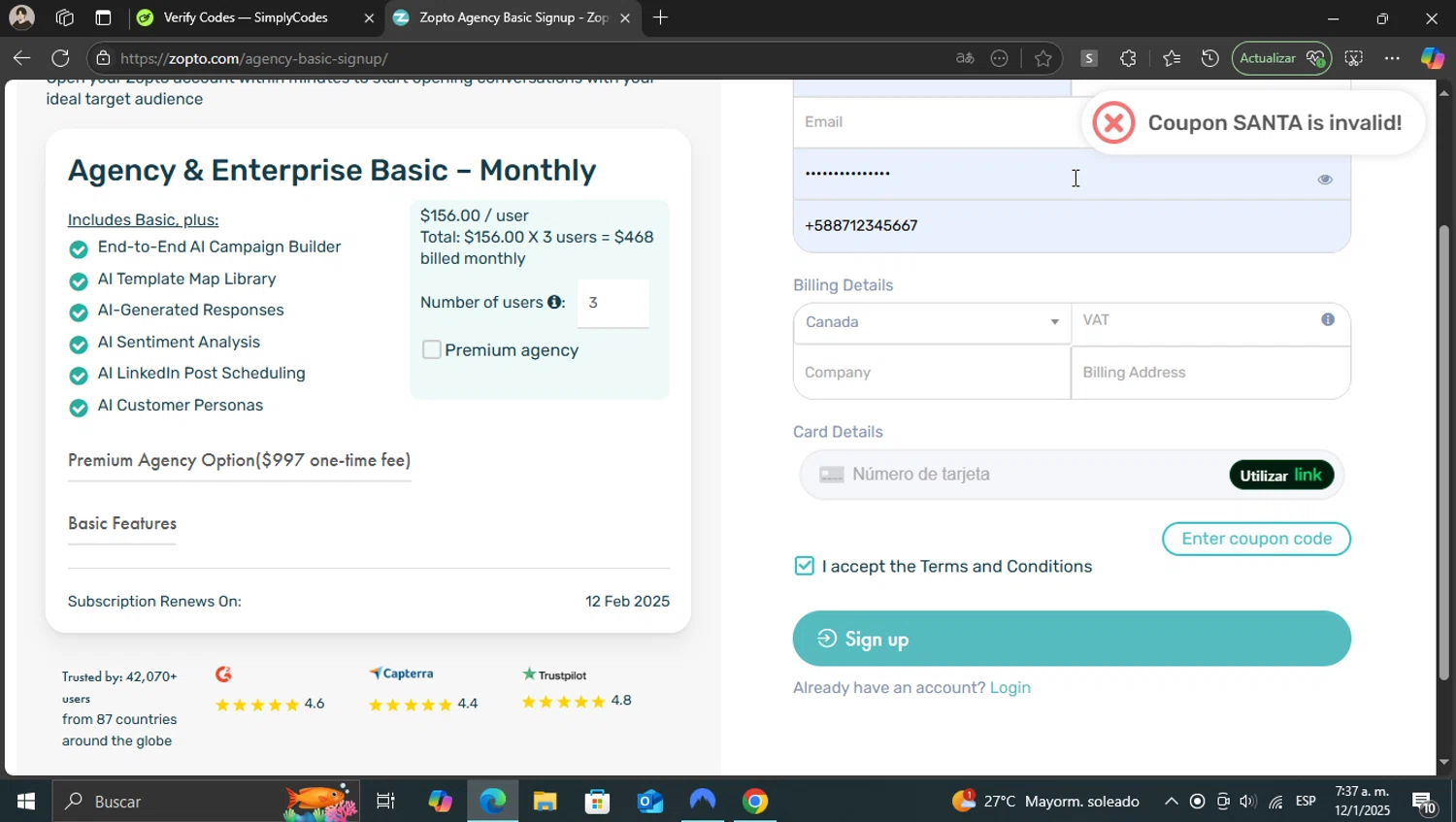This screenshot has width=1456, height=822.
Task: Click the translate page icon
Action: (x=965, y=58)
